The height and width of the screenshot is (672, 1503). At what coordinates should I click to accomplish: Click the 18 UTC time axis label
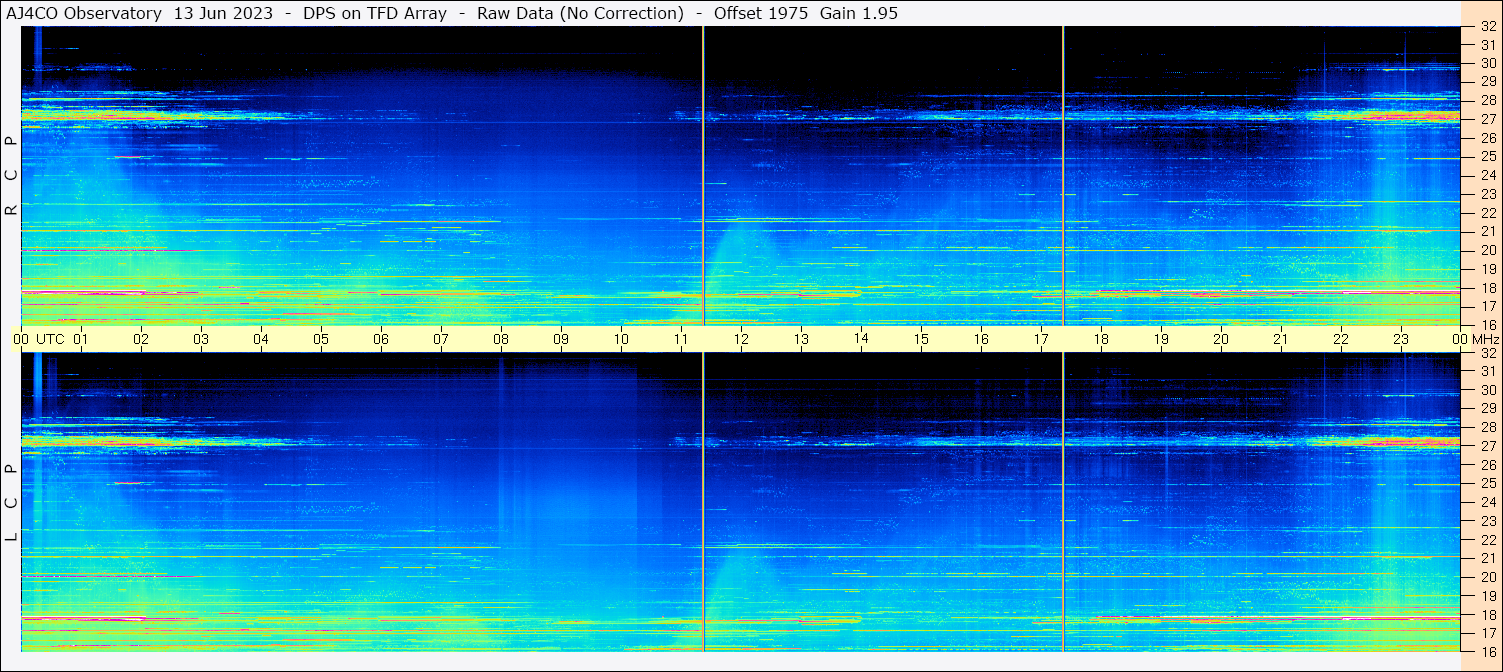1101,339
